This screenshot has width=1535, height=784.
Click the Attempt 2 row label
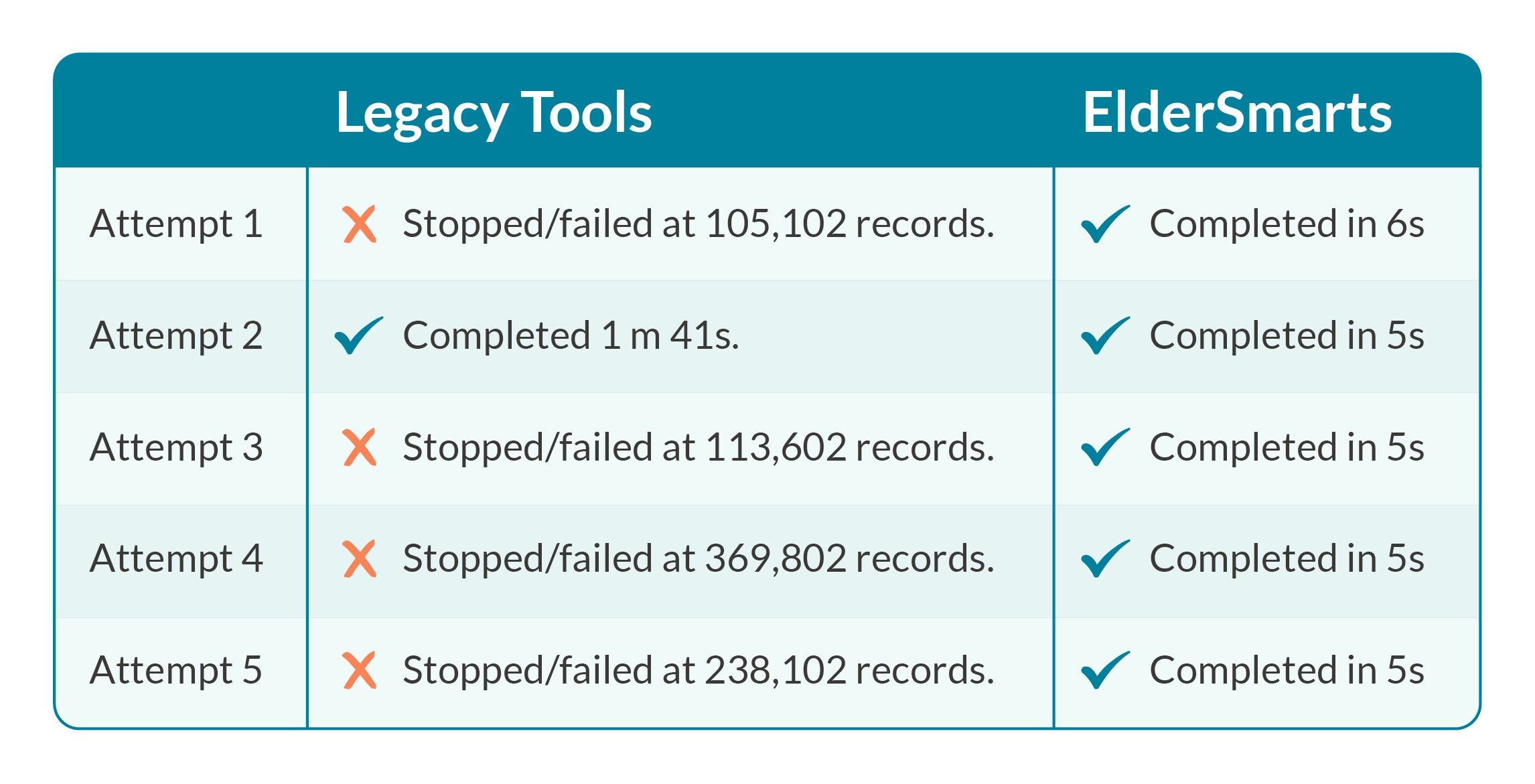tap(176, 335)
